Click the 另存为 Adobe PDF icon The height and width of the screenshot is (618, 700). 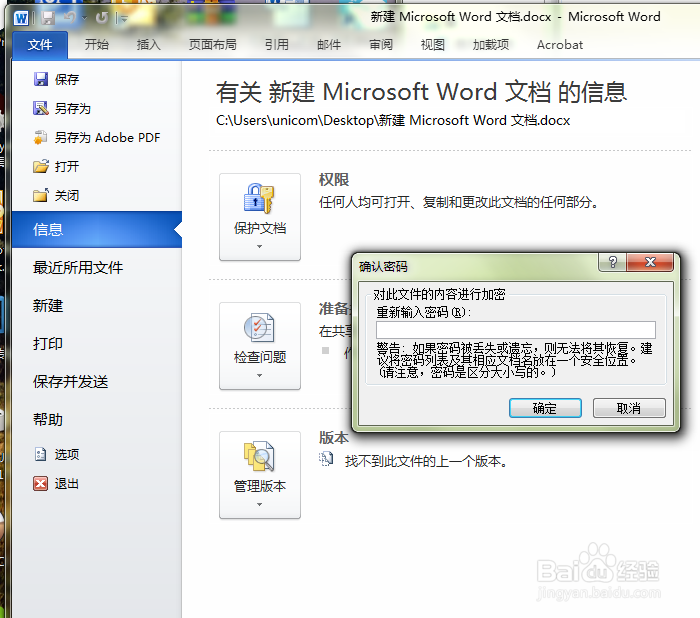tap(41, 138)
